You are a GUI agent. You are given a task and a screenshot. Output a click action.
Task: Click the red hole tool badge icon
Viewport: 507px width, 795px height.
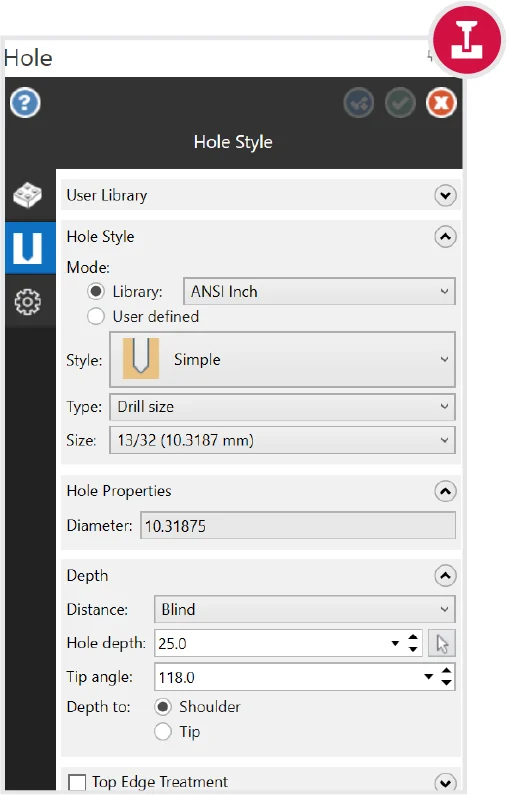[467, 39]
